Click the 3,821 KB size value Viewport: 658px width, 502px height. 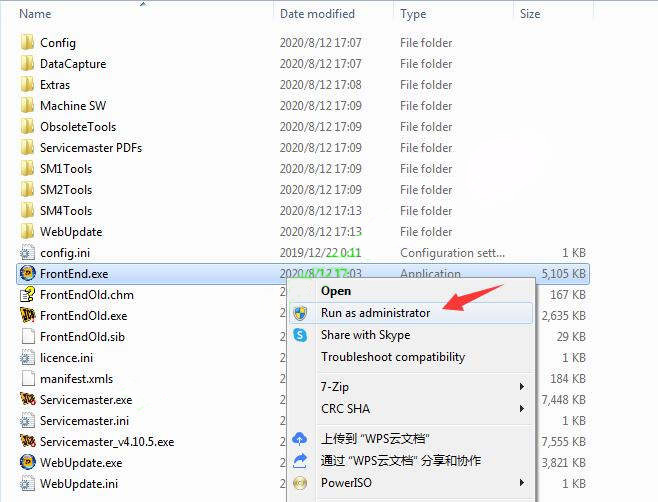pos(564,463)
